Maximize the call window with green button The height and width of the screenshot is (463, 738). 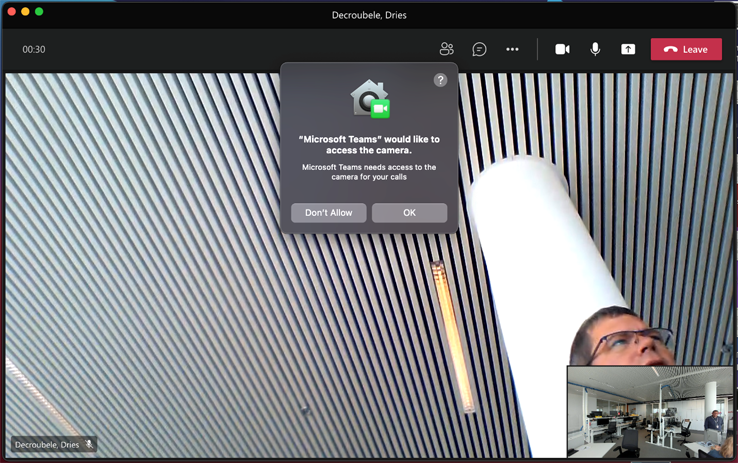tap(40, 12)
